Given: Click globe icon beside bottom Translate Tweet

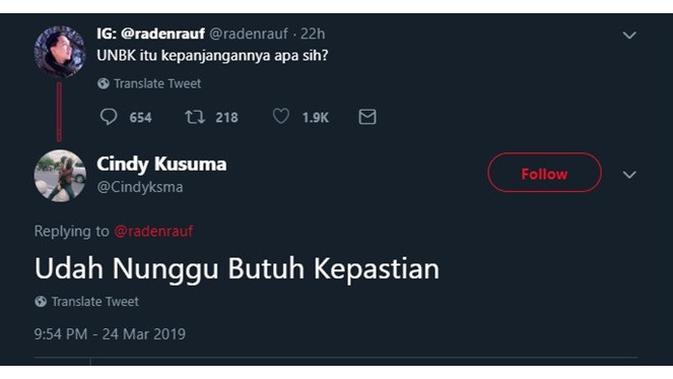Looking at the screenshot, I should (41, 301).
